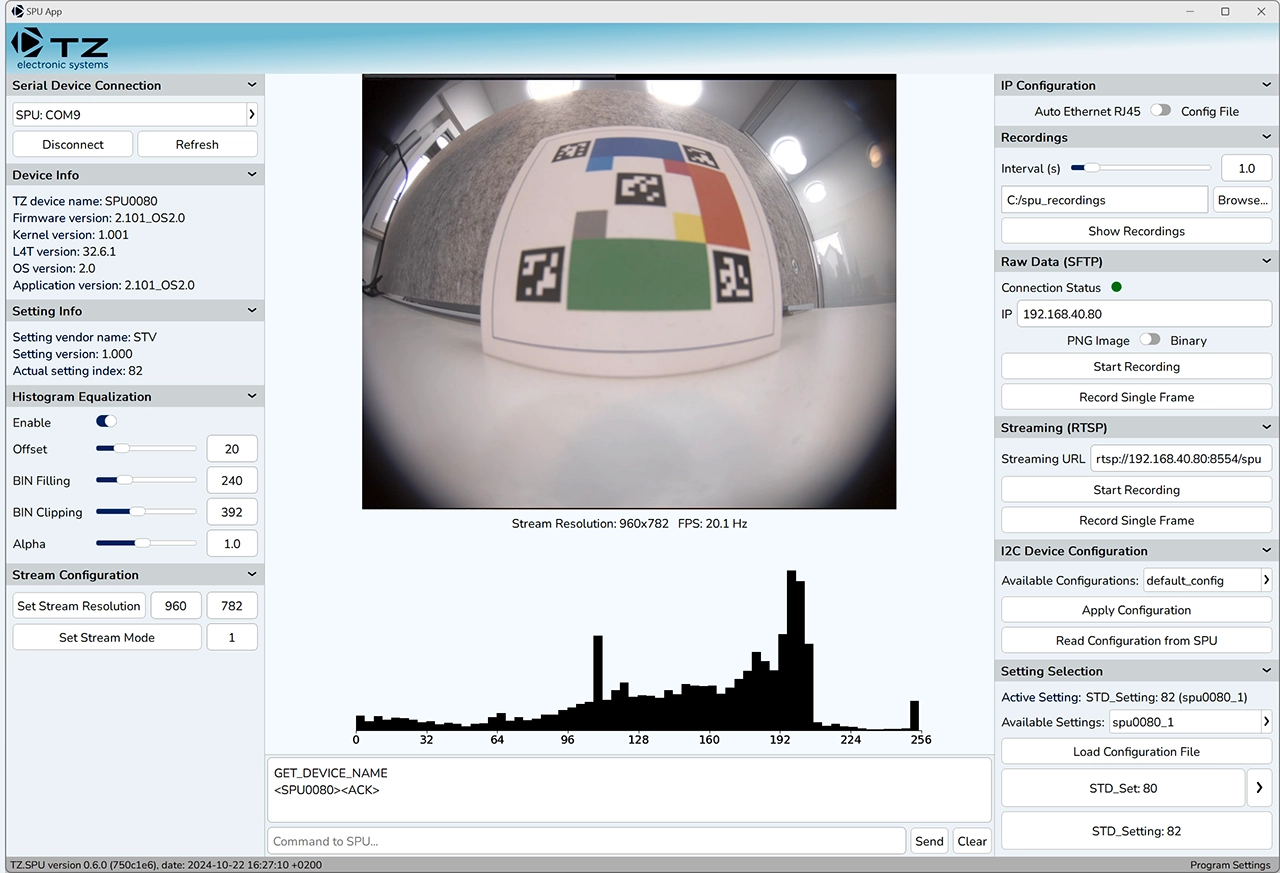Click the Command to SPU input field
Screen dimensions: 1280x873
coord(586,841)
